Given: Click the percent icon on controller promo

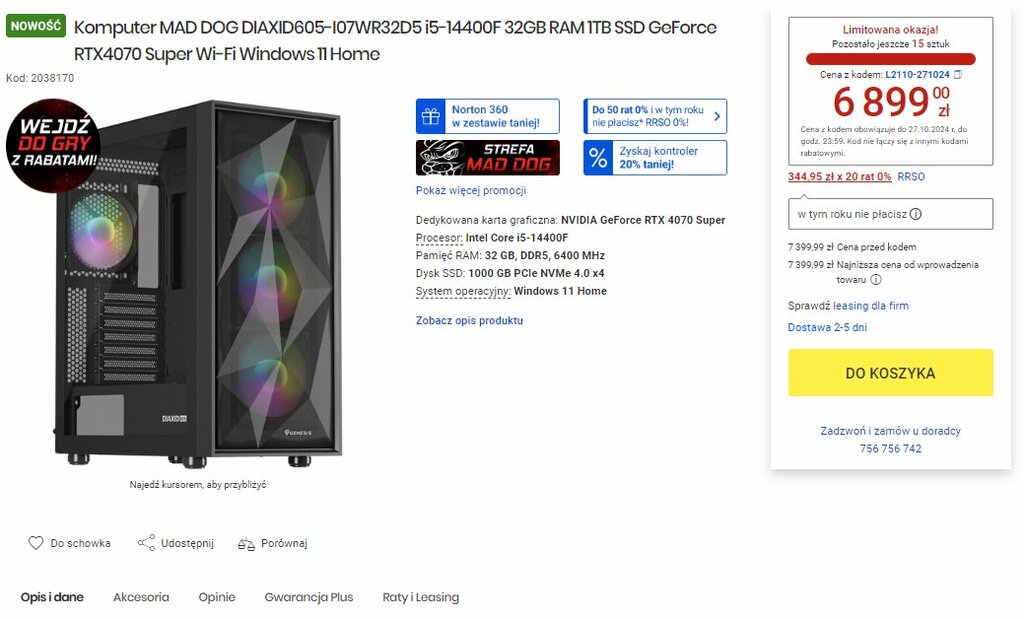Looking at the screenshot, I should (598, 157).
